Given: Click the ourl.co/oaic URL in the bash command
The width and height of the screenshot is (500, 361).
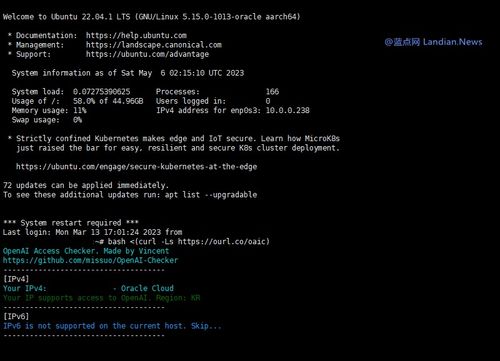Looking at the screenshot, I should pos(222,241).
